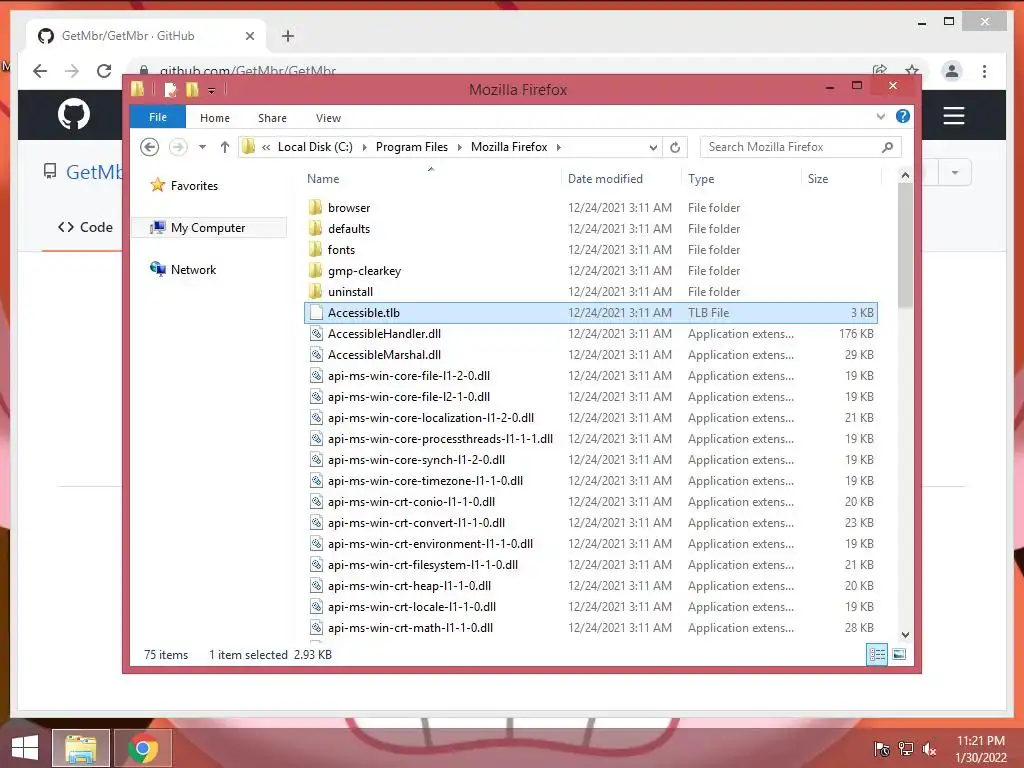Switch to the Home ribbon tab
Screen dimensions: 1024x768
(x=215, y=118)
